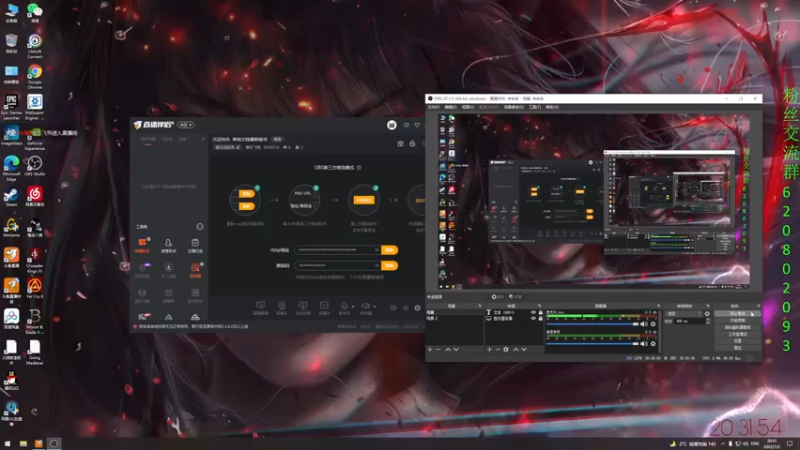Viewport: 800px width, 450px height.
Task: Add a new source in OBS sources panel
Action: [489, 349]
